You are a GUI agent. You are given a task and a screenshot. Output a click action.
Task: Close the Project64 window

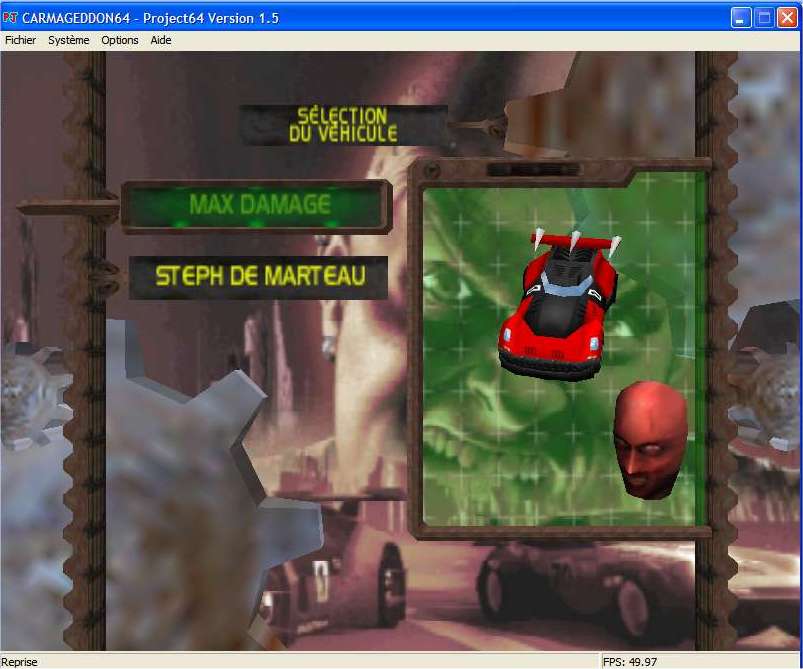[x=787, y=18]
